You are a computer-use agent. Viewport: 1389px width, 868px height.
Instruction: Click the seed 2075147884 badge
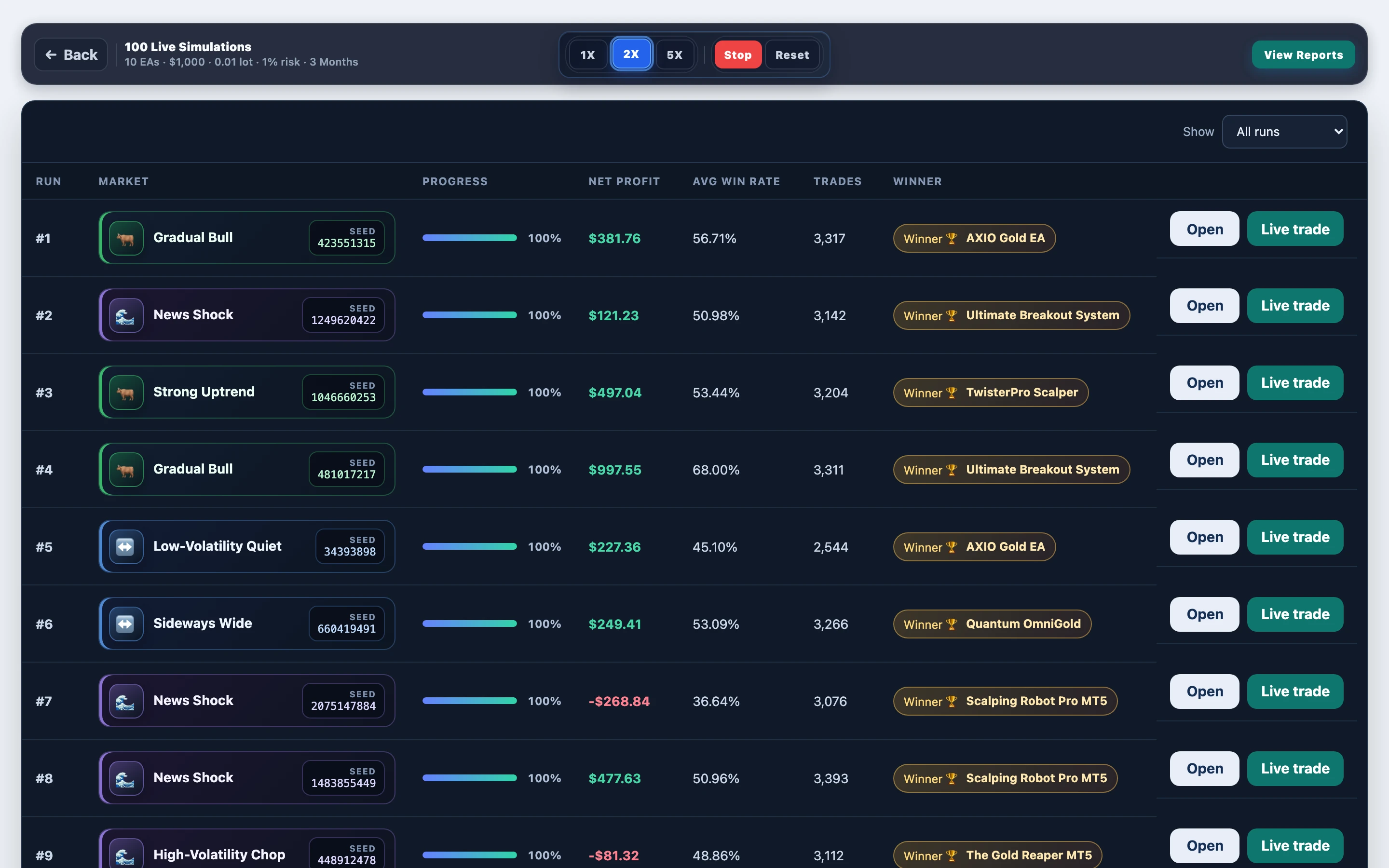coord(343,700)
